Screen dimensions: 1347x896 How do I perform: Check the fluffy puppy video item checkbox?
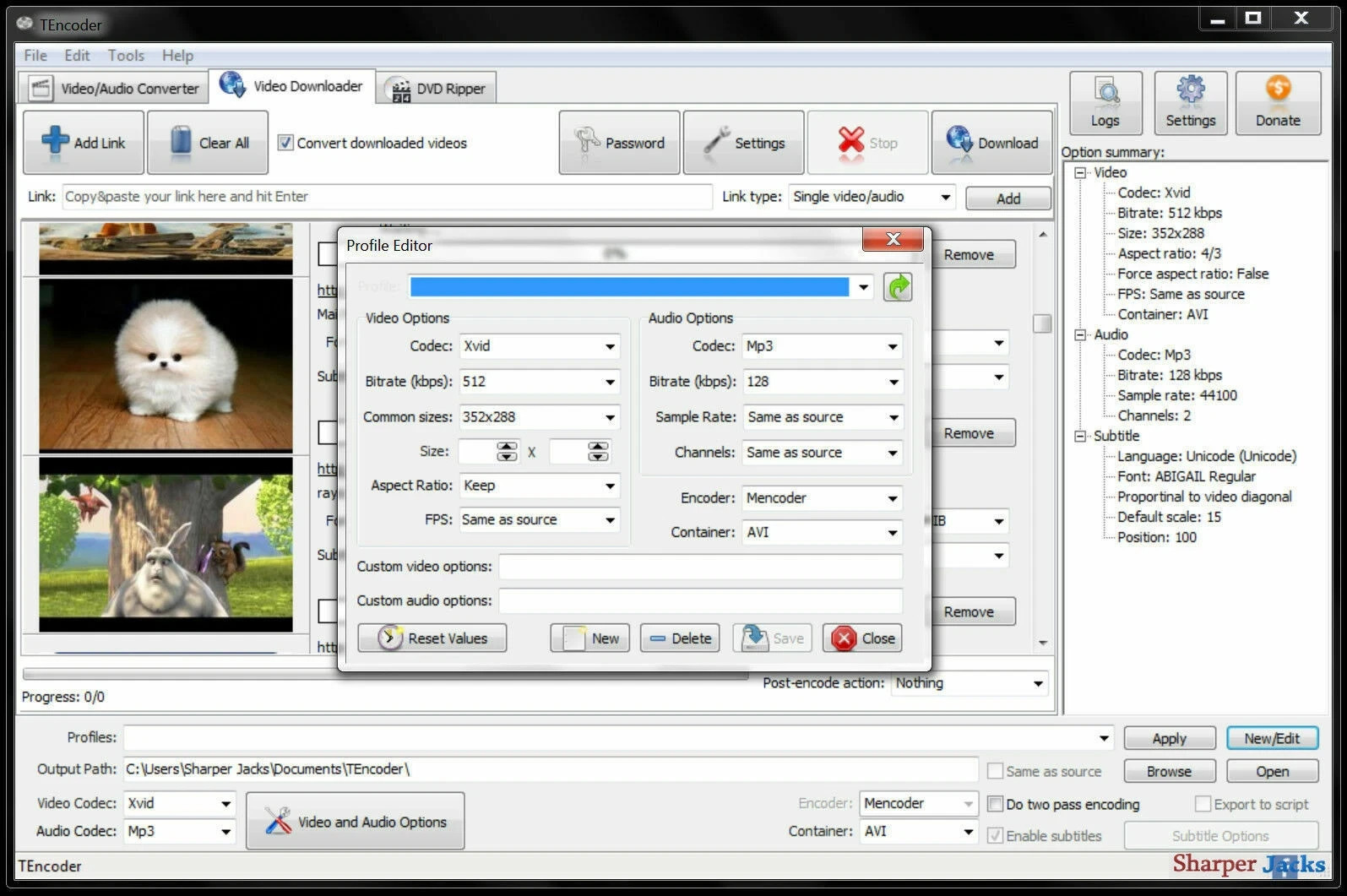[x=328, y=432]
